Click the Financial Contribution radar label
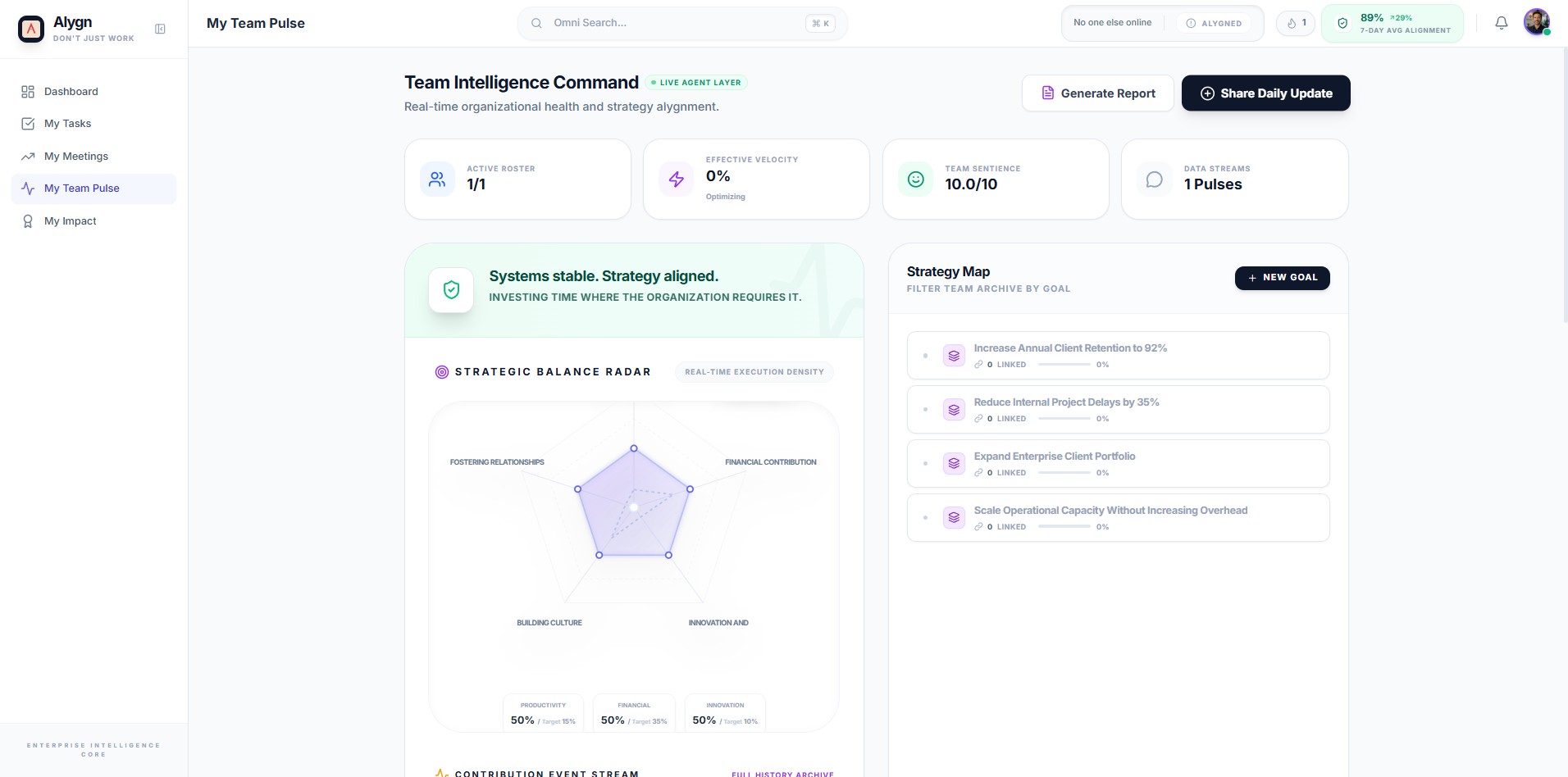 (771, 462)
